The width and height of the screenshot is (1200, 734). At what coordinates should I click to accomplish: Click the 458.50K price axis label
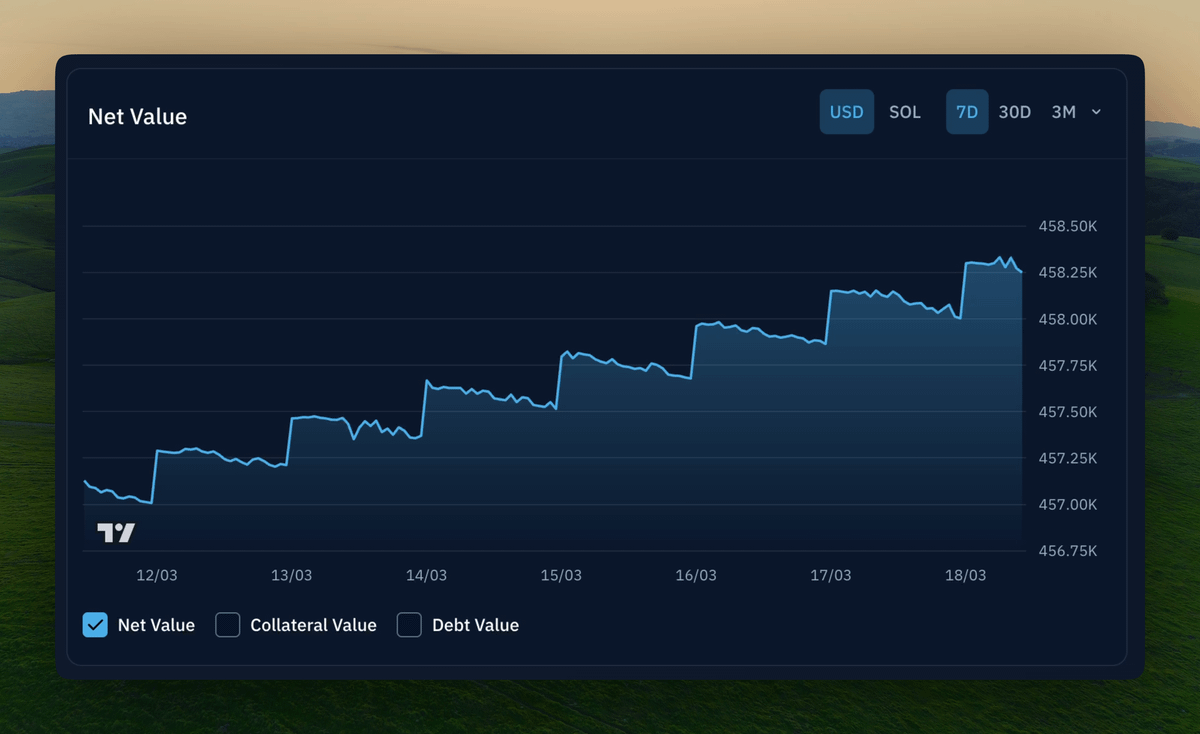pos(1068,226)
